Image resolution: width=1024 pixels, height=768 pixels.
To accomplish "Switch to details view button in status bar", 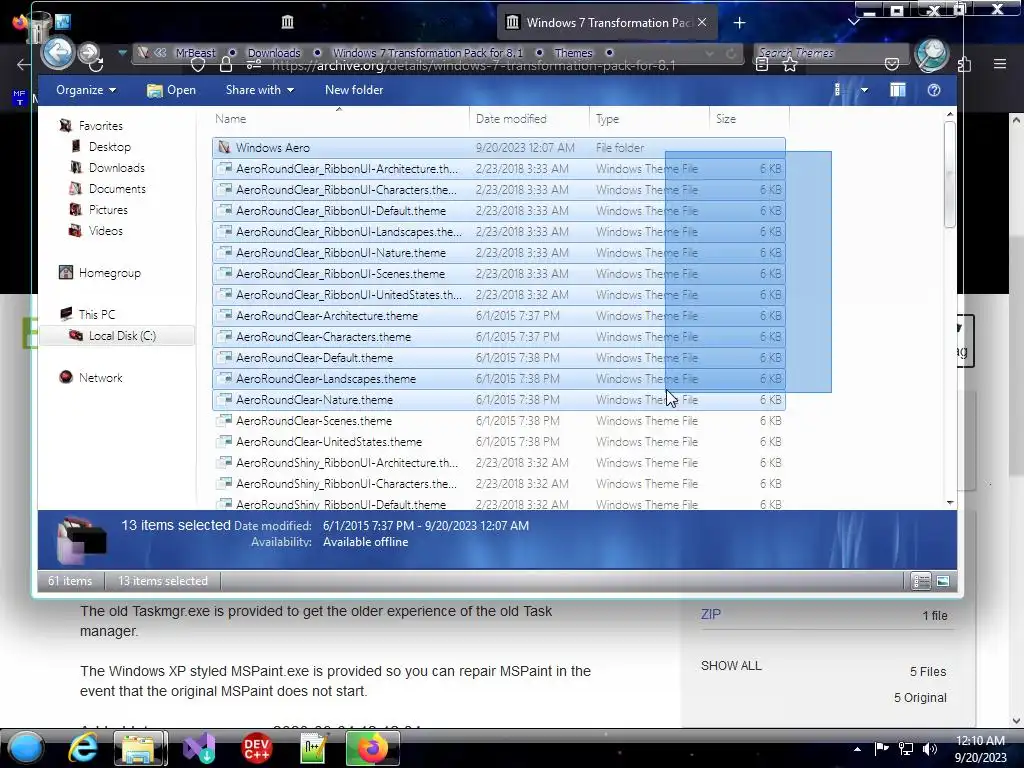I will pyautogui.click(x=921, y=581).
